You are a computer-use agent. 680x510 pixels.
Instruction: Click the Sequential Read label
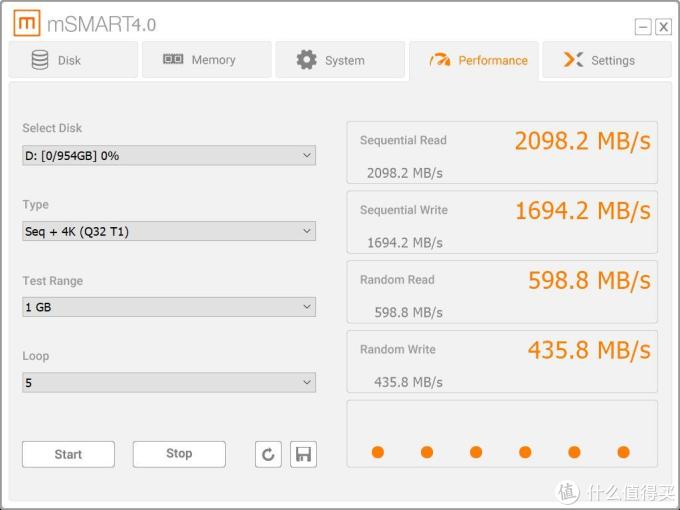[403, 140]
